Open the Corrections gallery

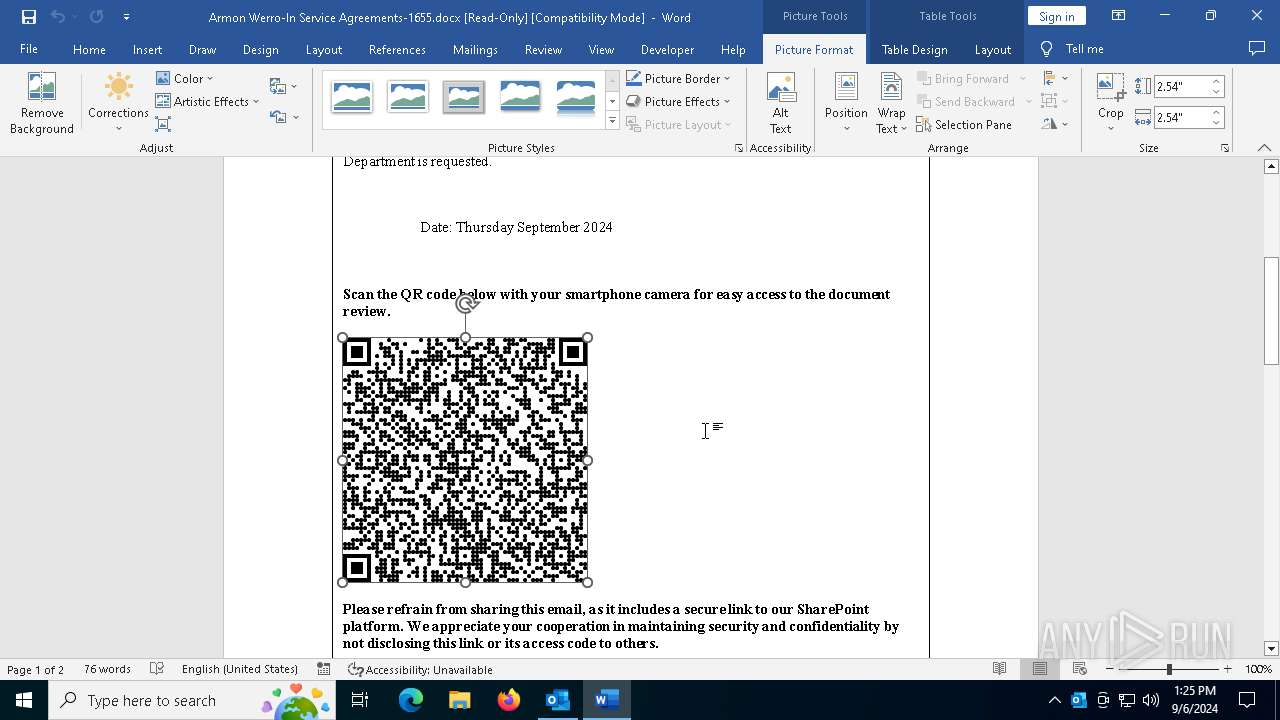click(118, 103)
